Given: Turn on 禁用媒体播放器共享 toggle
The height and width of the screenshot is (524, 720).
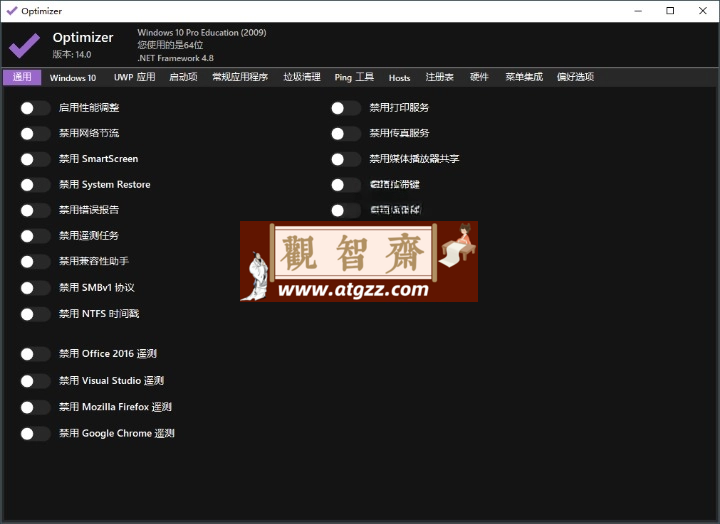Looking at the screenshot, I should [346, 159].
